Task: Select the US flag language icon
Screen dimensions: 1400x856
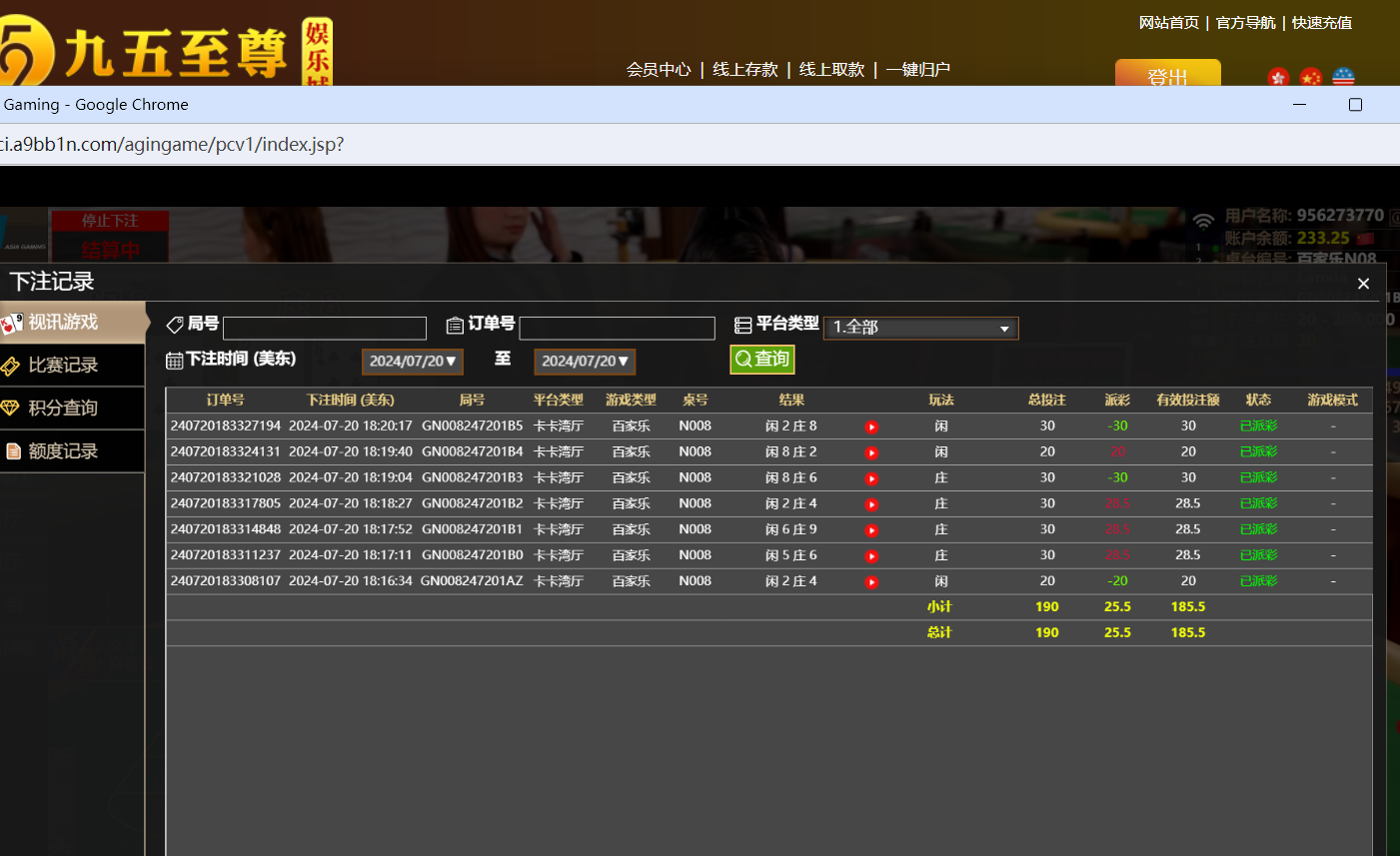Action: (x=1343, y=77)
